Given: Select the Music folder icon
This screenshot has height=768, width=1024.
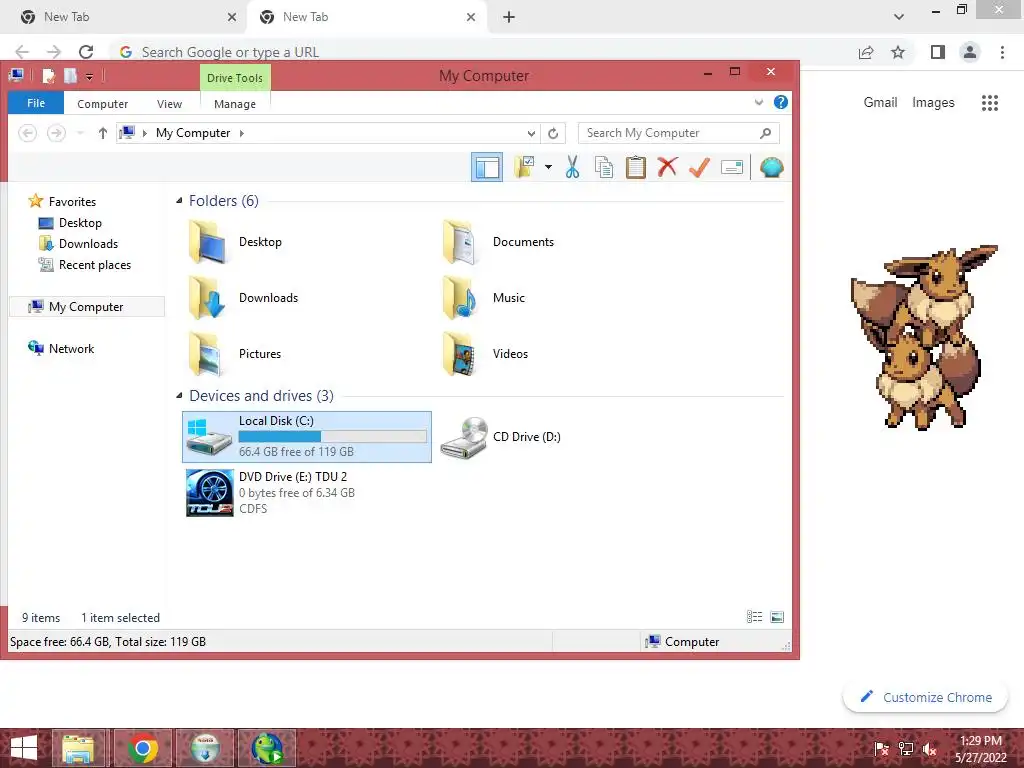Looking at the screenshot, I should pos(462,298).
